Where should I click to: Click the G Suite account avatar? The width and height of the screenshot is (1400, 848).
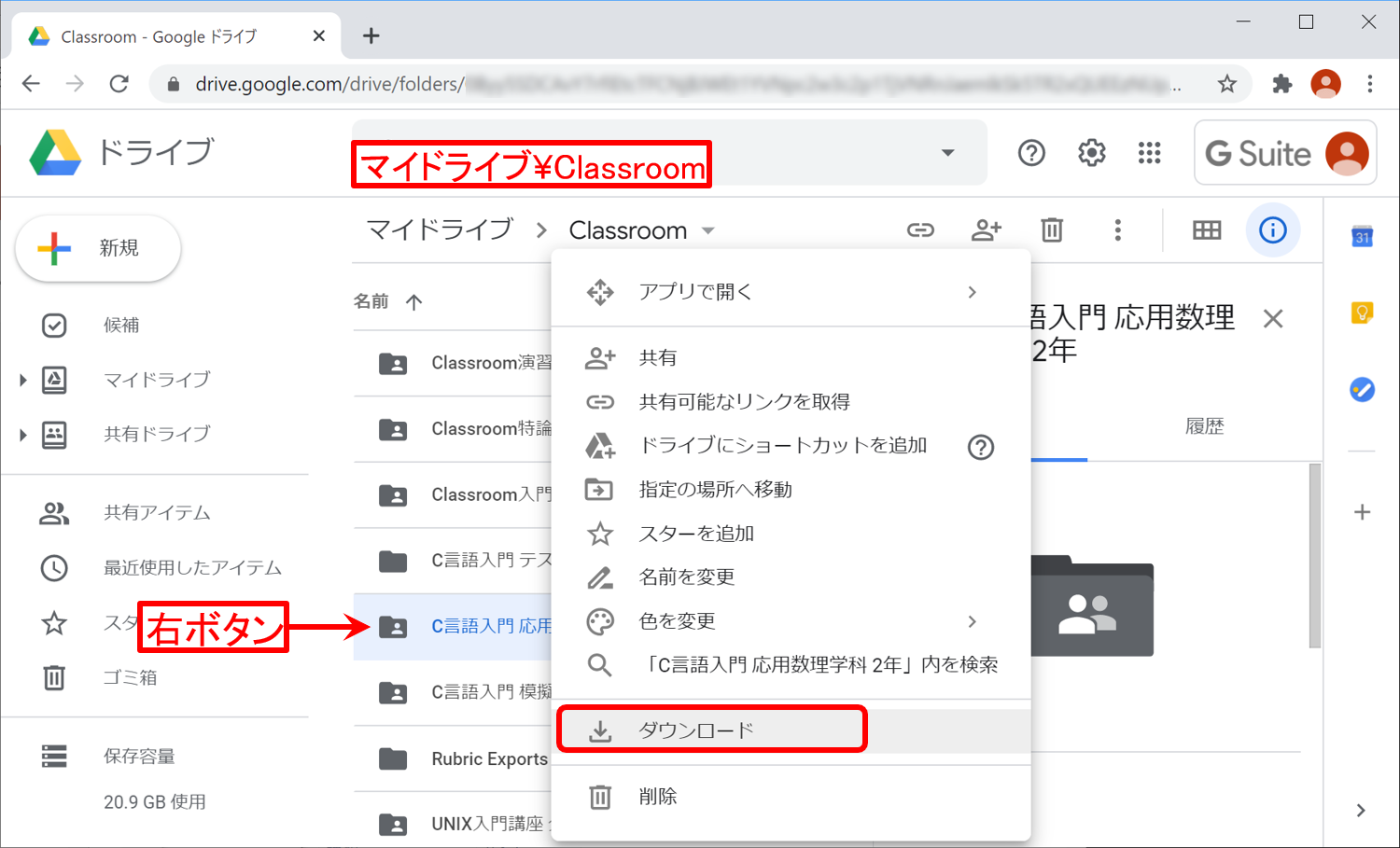point(1347,153)
